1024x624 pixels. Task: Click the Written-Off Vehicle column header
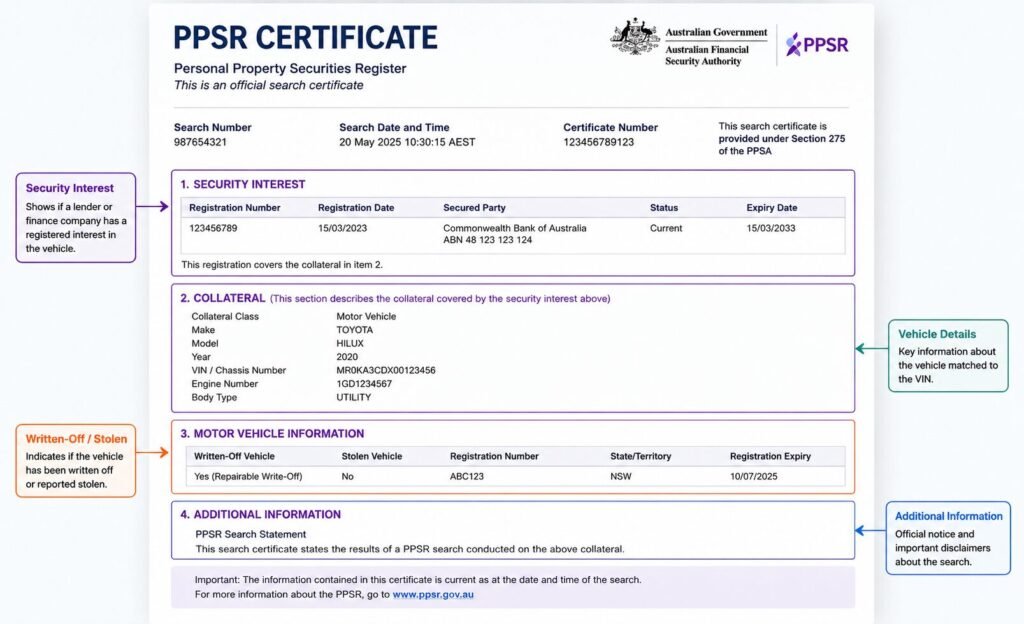(234, 456)
